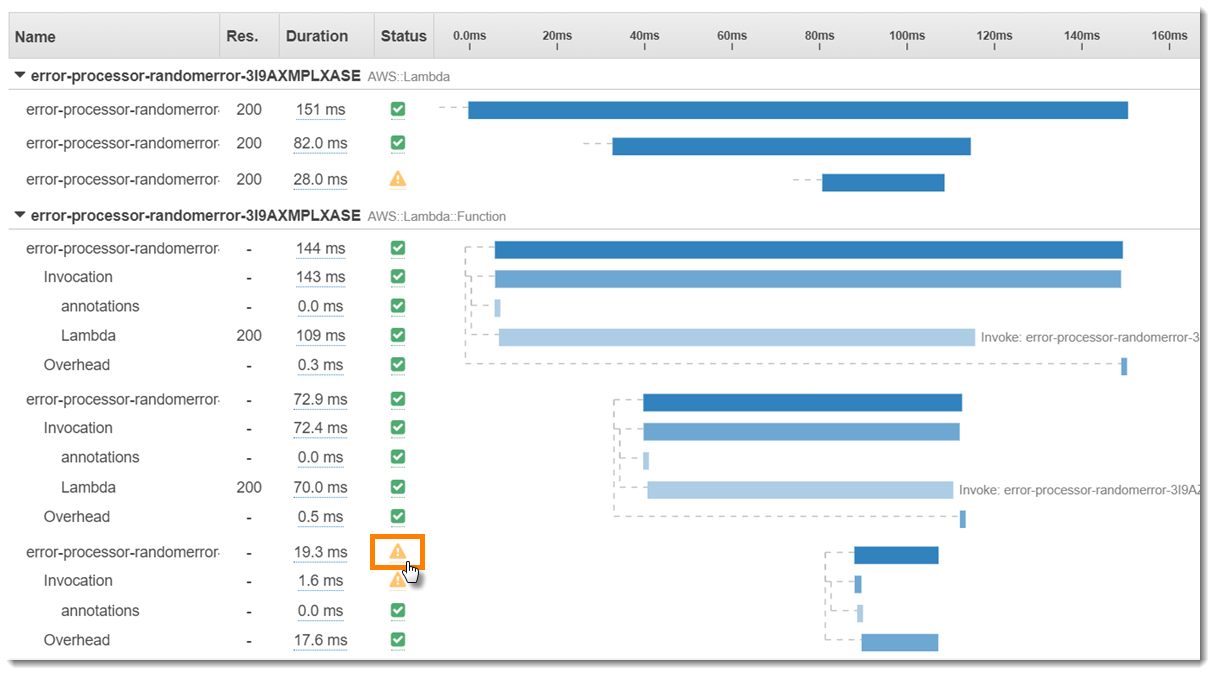The image size is (1215, 675).
Task: Select the light-blue 70.0 ms Lambda subsegment bar
Action: tap(800, 490)
